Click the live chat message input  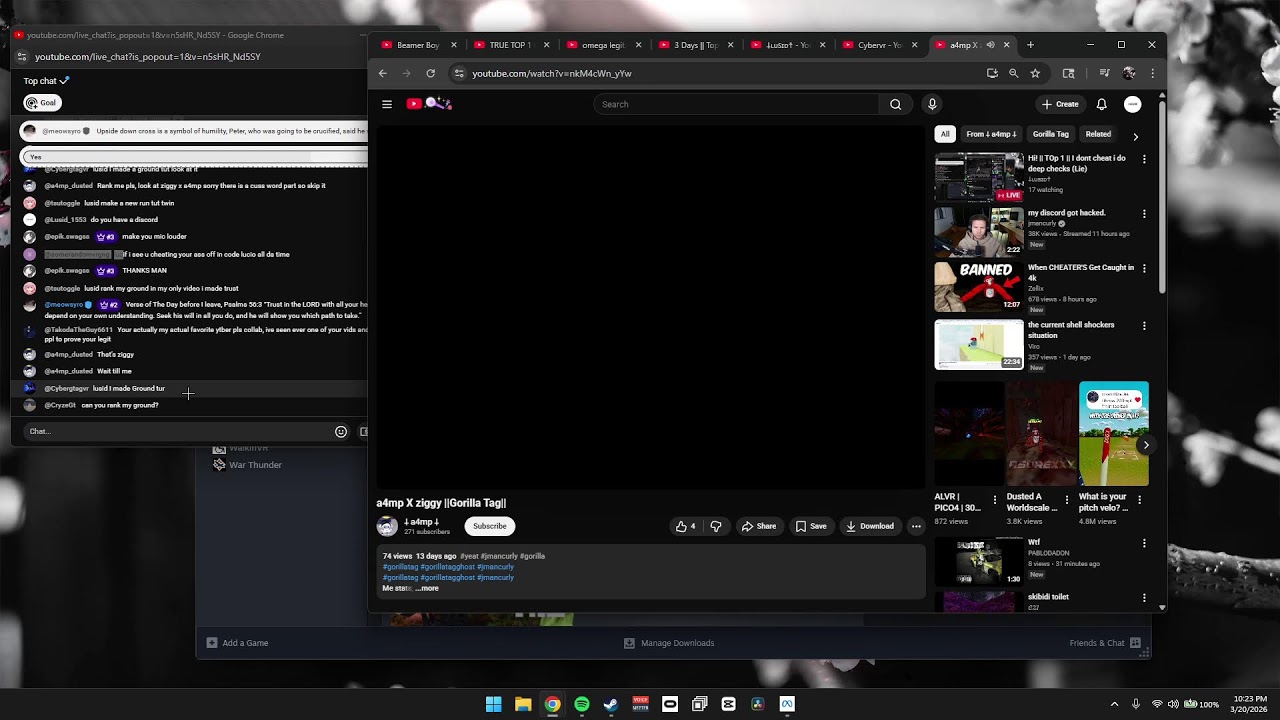pyautogui.click(x=178, y=432)
